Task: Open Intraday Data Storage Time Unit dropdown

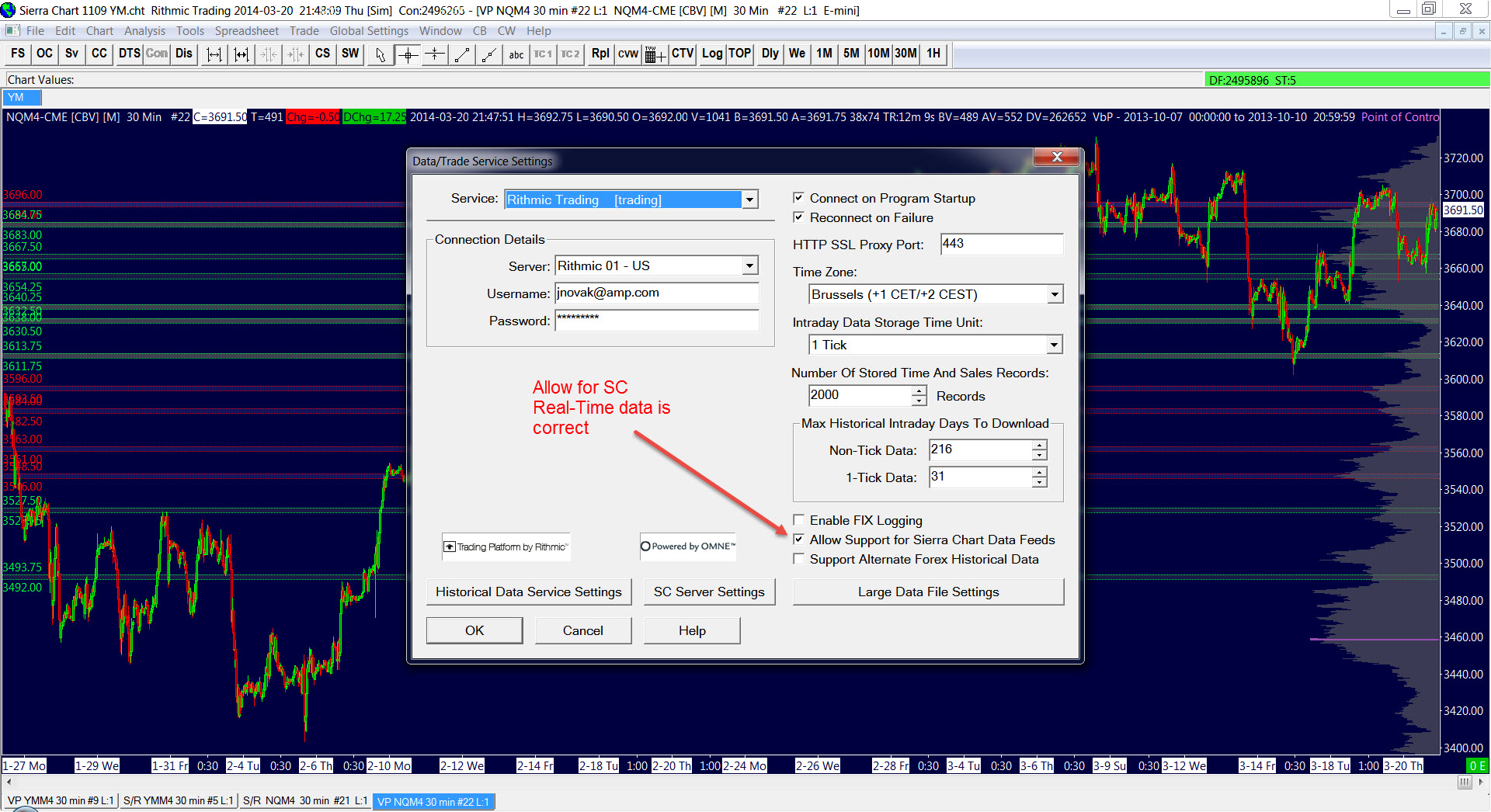Action: [1054, 345]
